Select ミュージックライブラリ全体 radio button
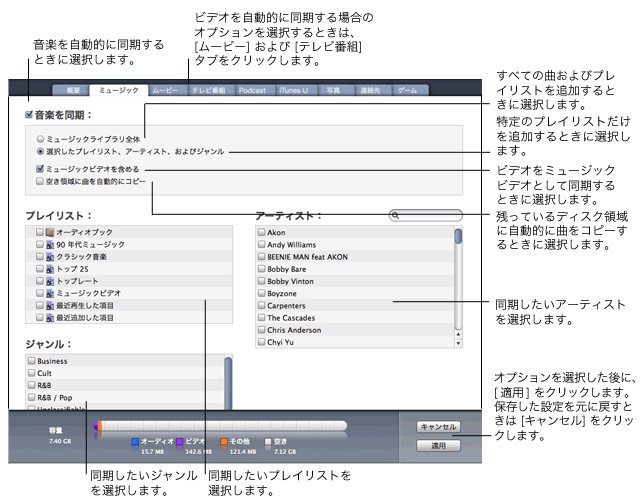The image size is (640, 502). [x=40, y=139]
